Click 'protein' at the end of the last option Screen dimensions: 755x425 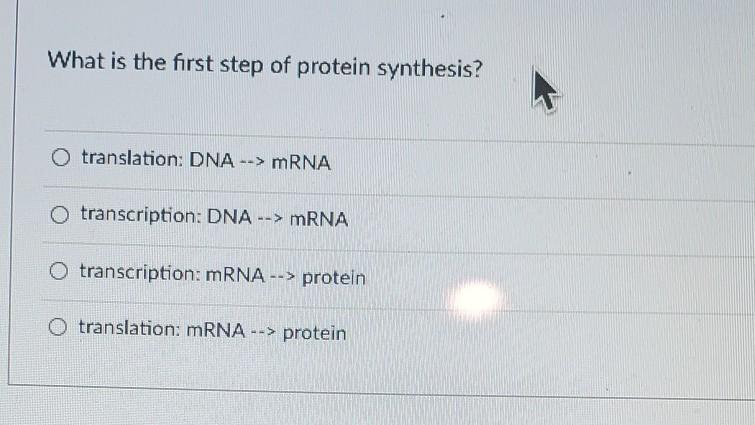[x=314, y=333]
